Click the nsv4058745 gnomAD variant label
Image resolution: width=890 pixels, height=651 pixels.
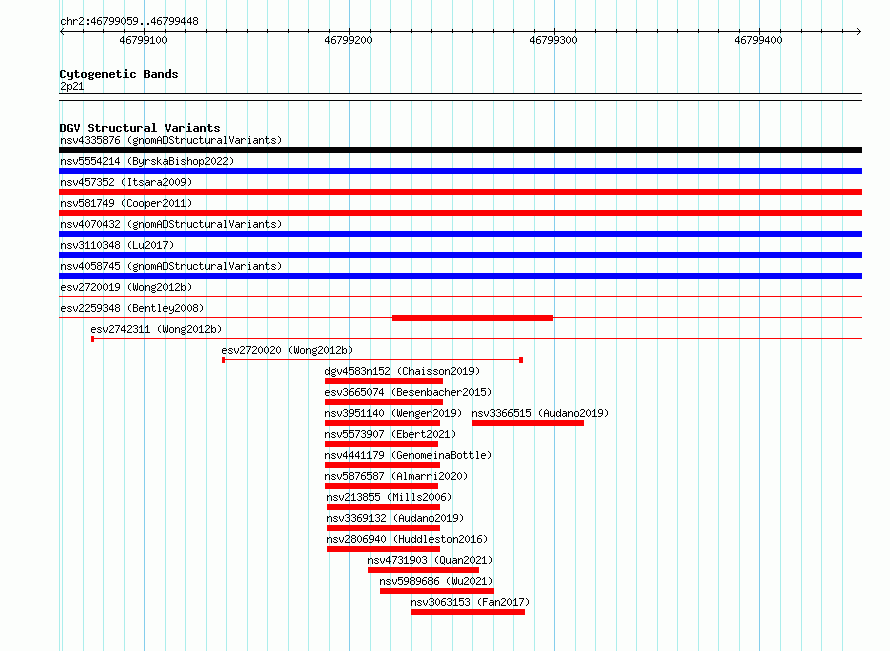[171, 266]
